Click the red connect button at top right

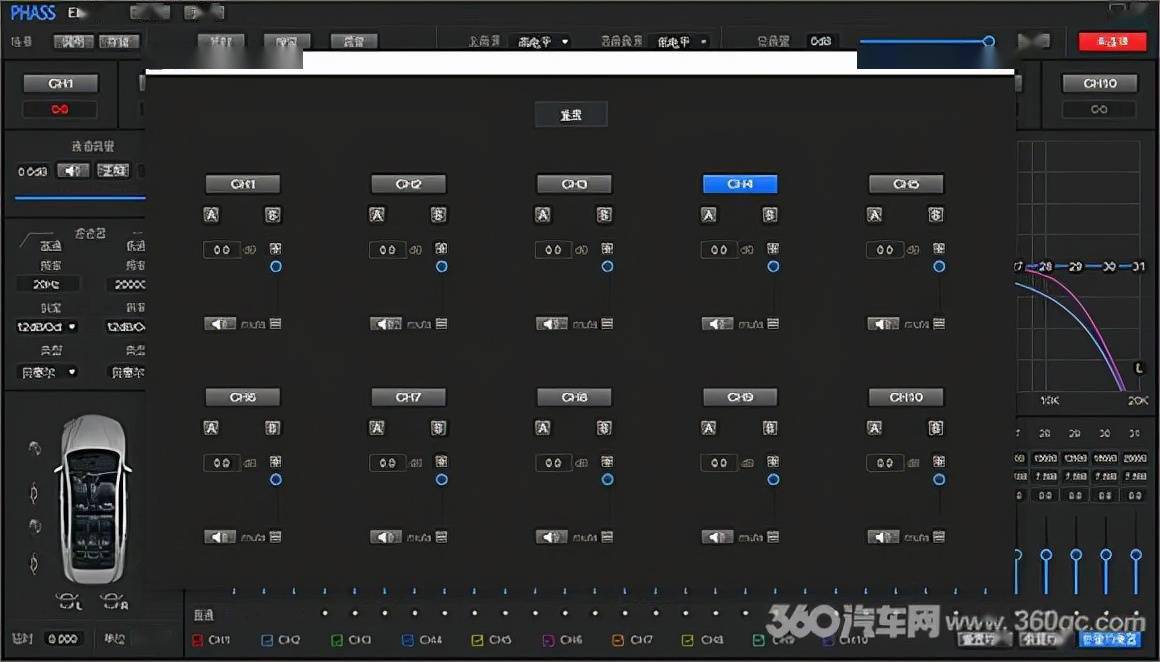tap(1112, 41)
